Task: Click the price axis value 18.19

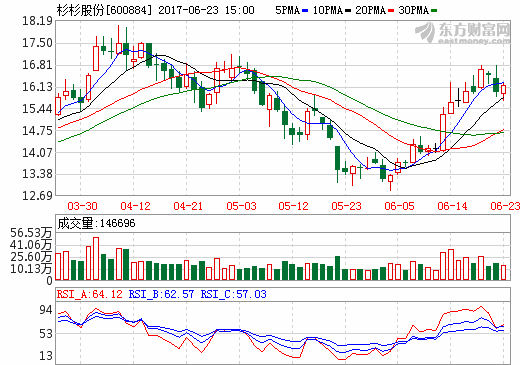Action: pos(37,21)
